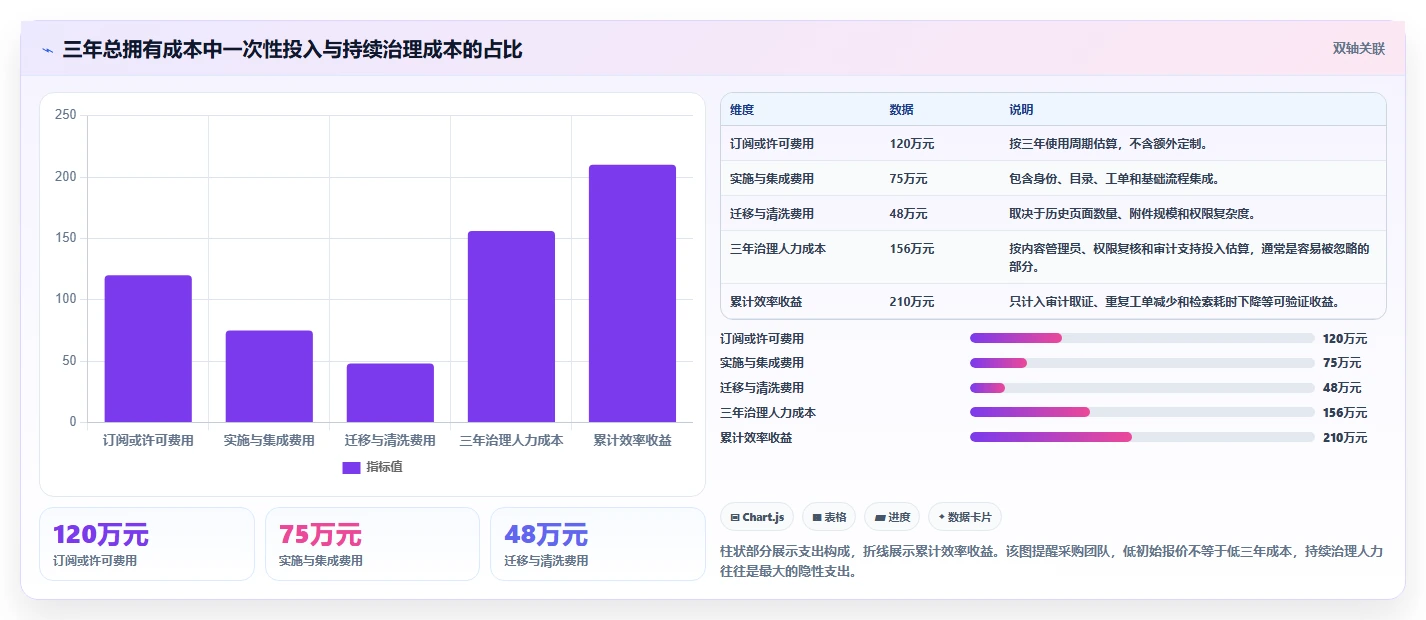1426x620 pixels.
Task: Select table cell 实施与集成费用
Action: tap(772, 179)
